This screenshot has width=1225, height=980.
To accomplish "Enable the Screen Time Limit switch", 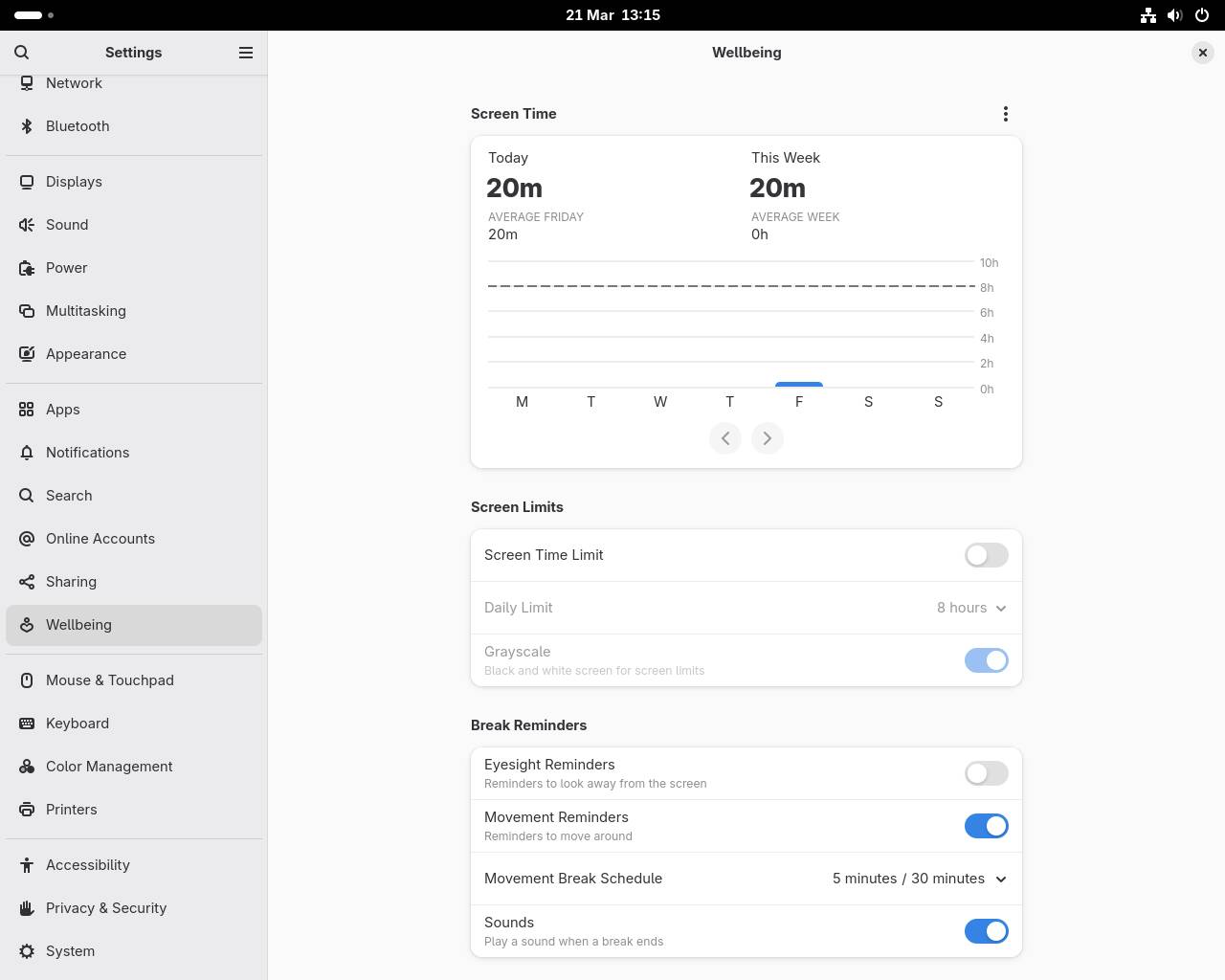I will [x=986, y=555].
